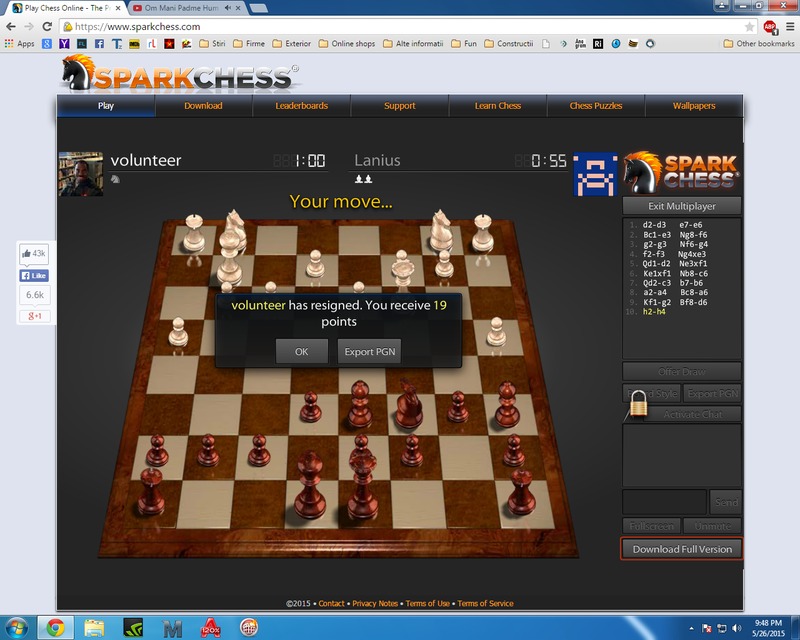Viewport: 800px width, 640px height.
Task: Open the AdBlock Plus extension icon
Action: pyautogui.click(x=770, y=27)
